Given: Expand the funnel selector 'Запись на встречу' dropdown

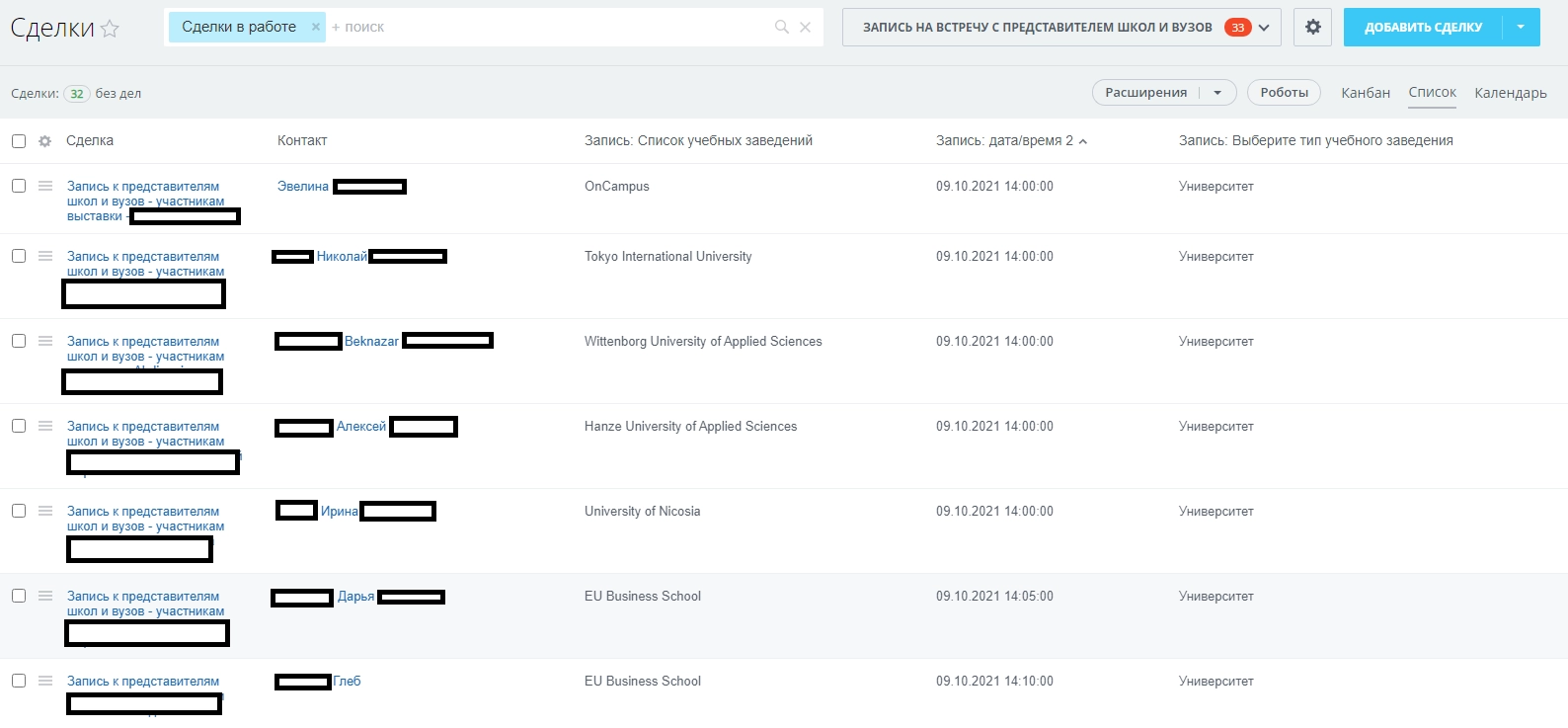Looking at the screenshot, I should pos(1264,28).
